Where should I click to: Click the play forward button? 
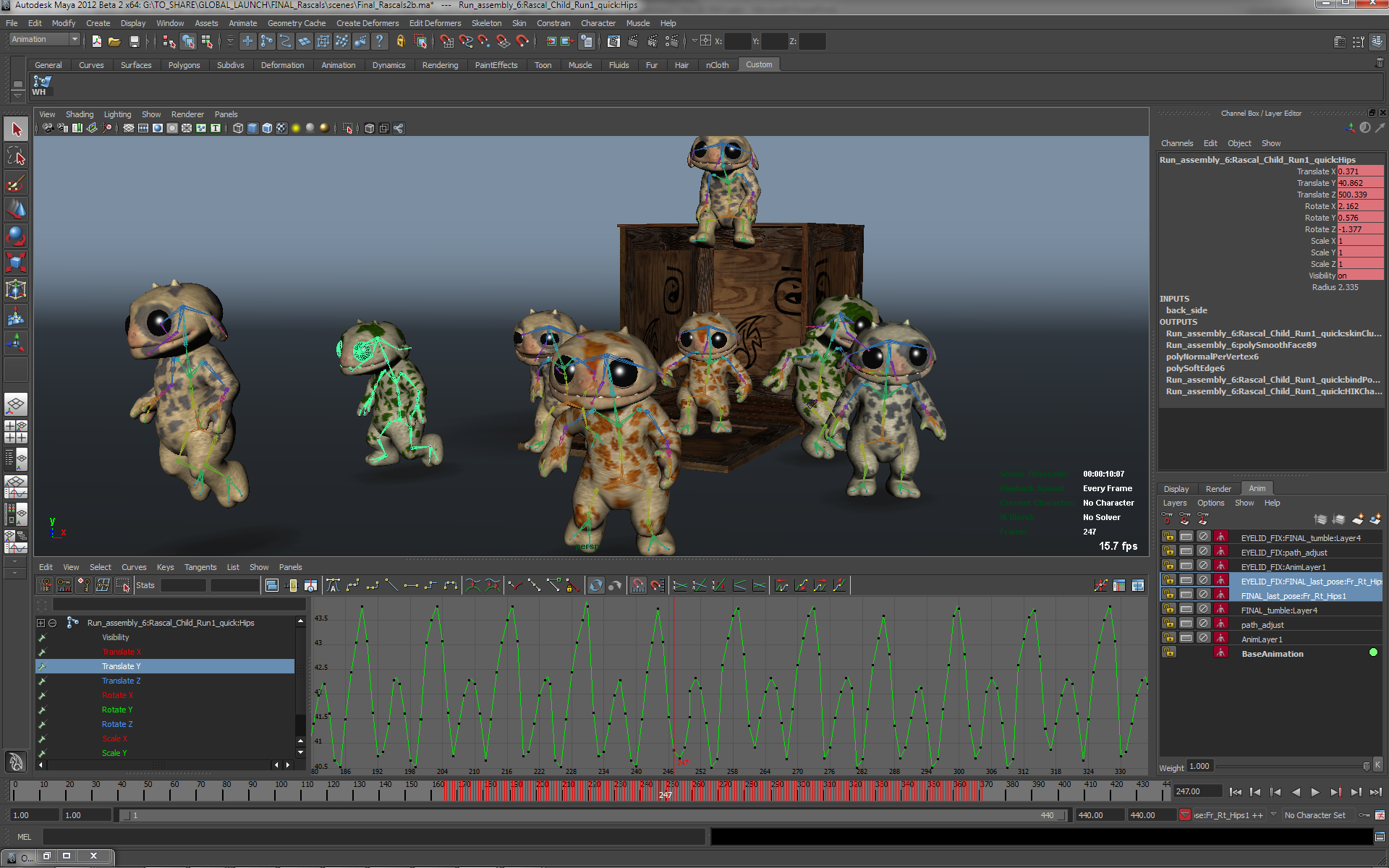[1315, 792]
